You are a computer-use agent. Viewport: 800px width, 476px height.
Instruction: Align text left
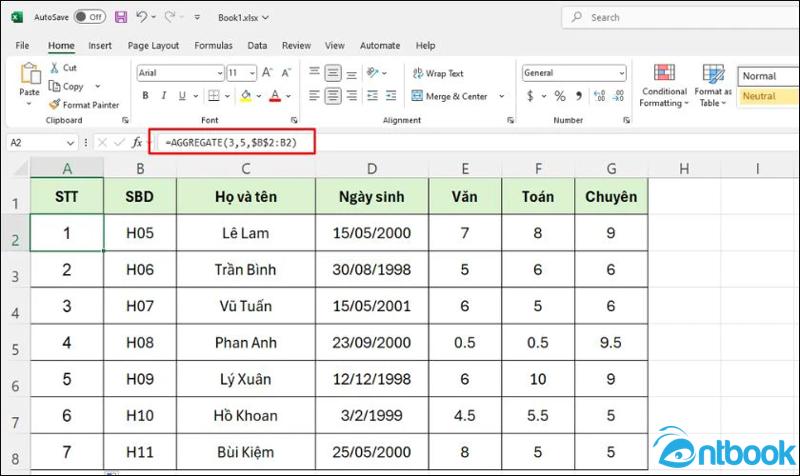(314, 96)
